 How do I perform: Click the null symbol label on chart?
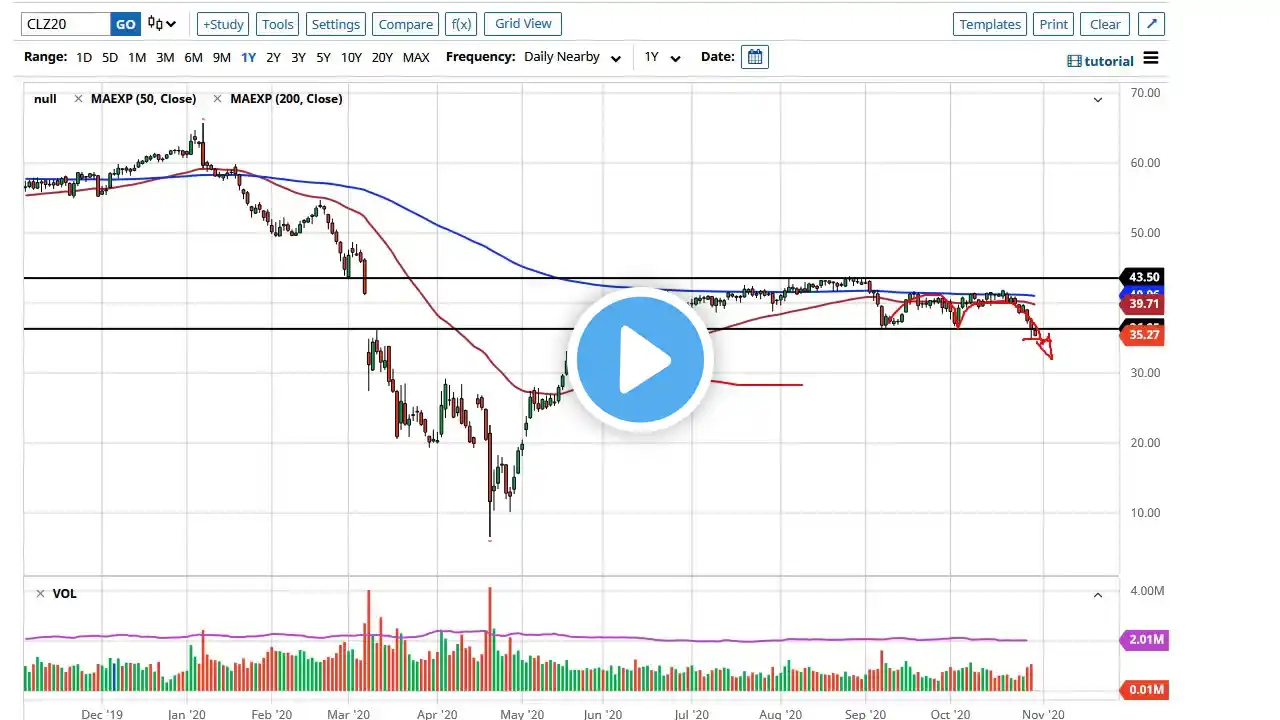(x=45, y=99)
